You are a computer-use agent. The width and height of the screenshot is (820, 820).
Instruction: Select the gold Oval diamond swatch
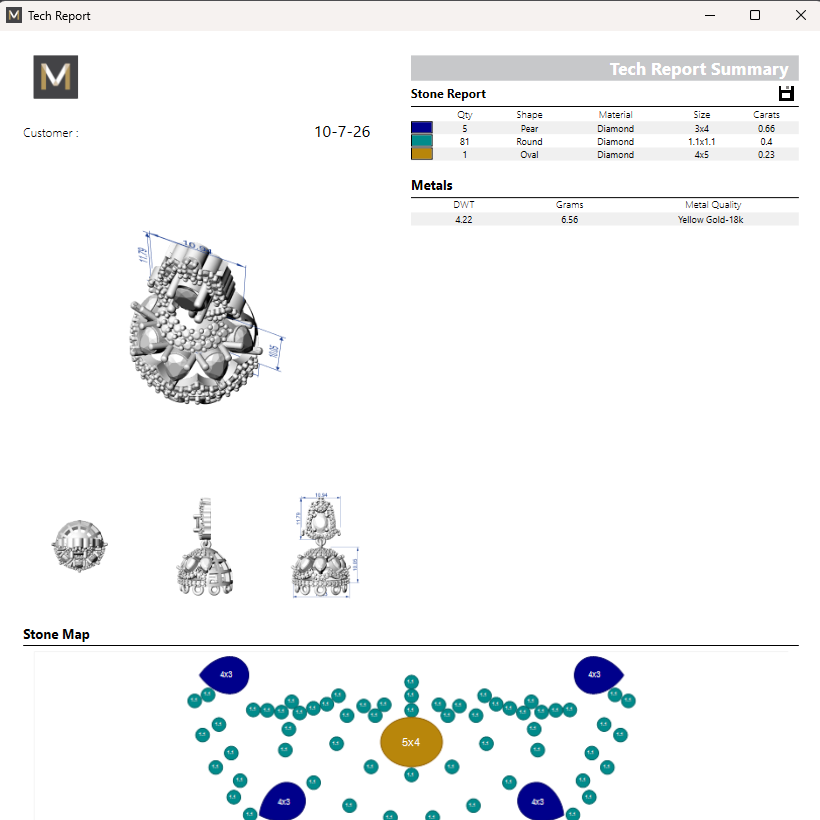click(x=422, y=154)
